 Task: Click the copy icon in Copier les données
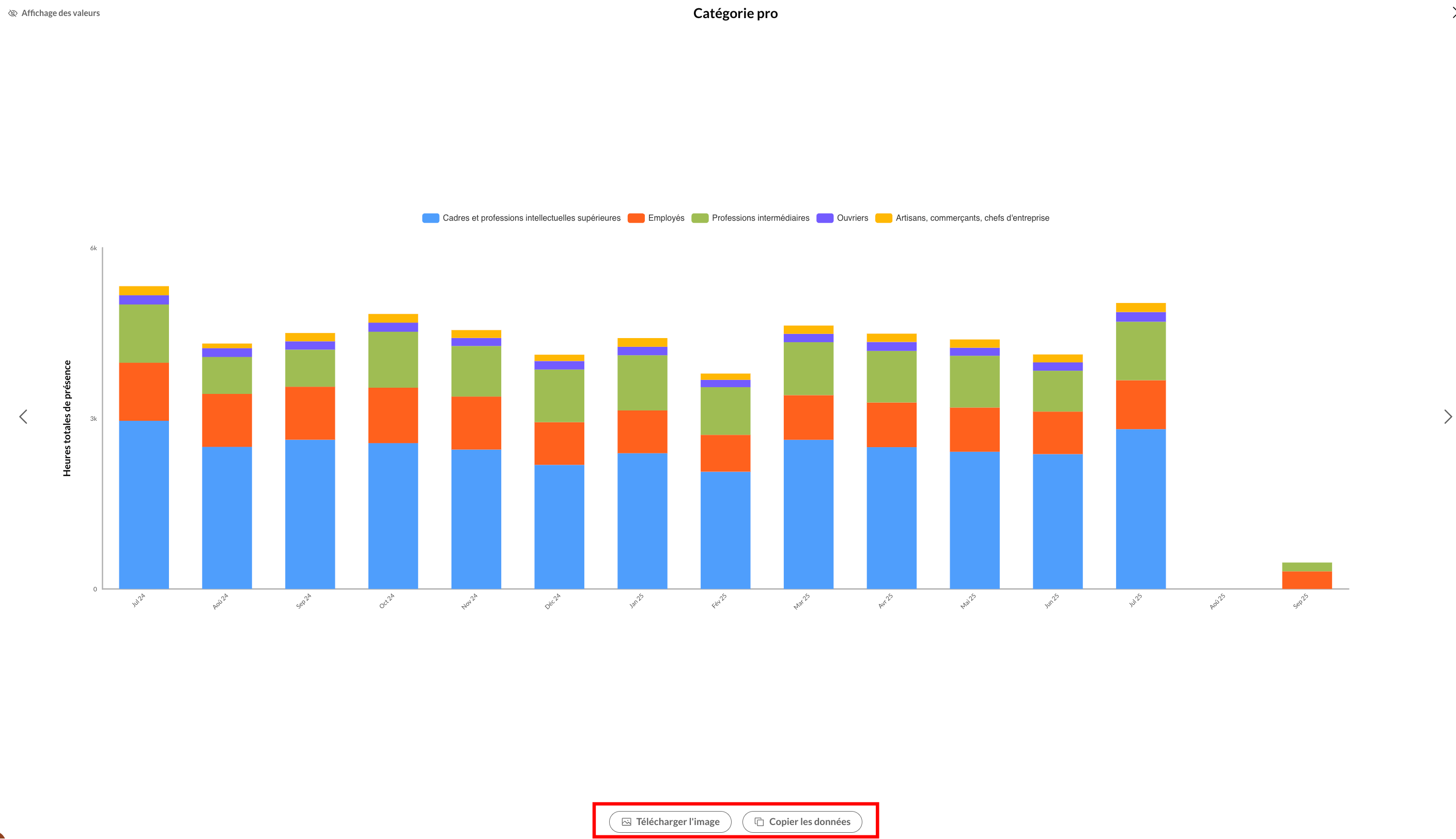pyautogui.click(x=758, y=822)
